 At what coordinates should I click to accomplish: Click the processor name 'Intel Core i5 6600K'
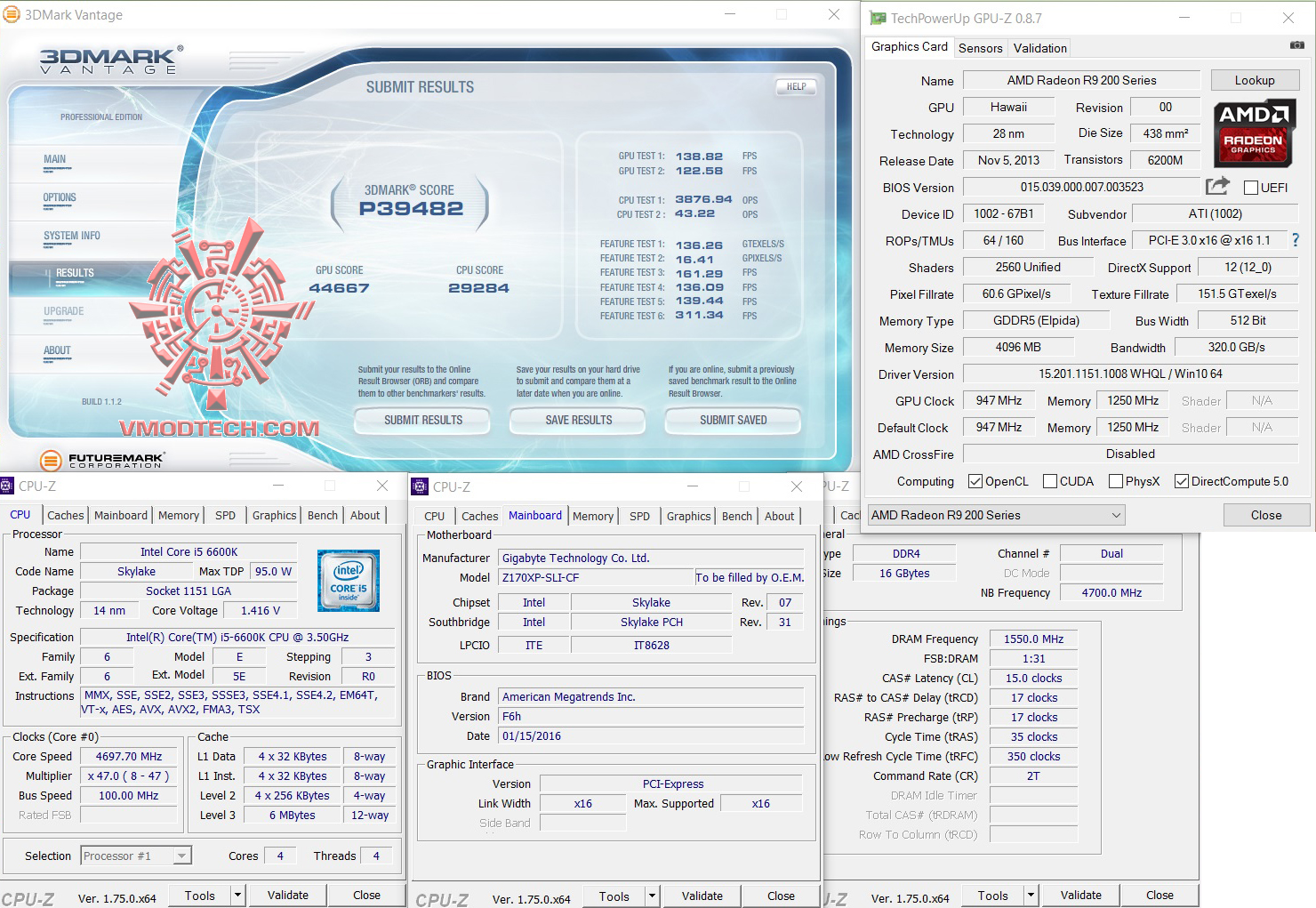(189, 551)
